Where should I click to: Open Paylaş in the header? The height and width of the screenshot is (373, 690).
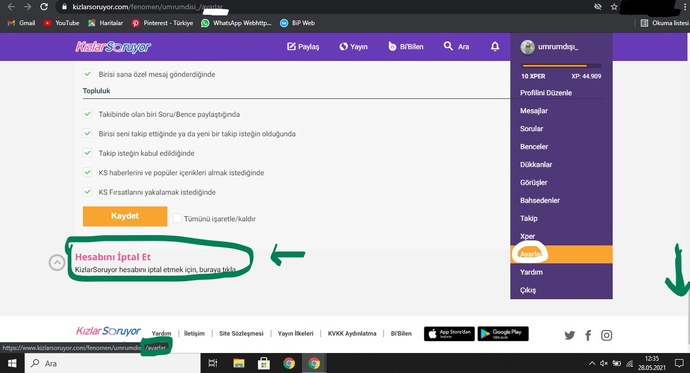pyautogui.click(x=303, y=47)
